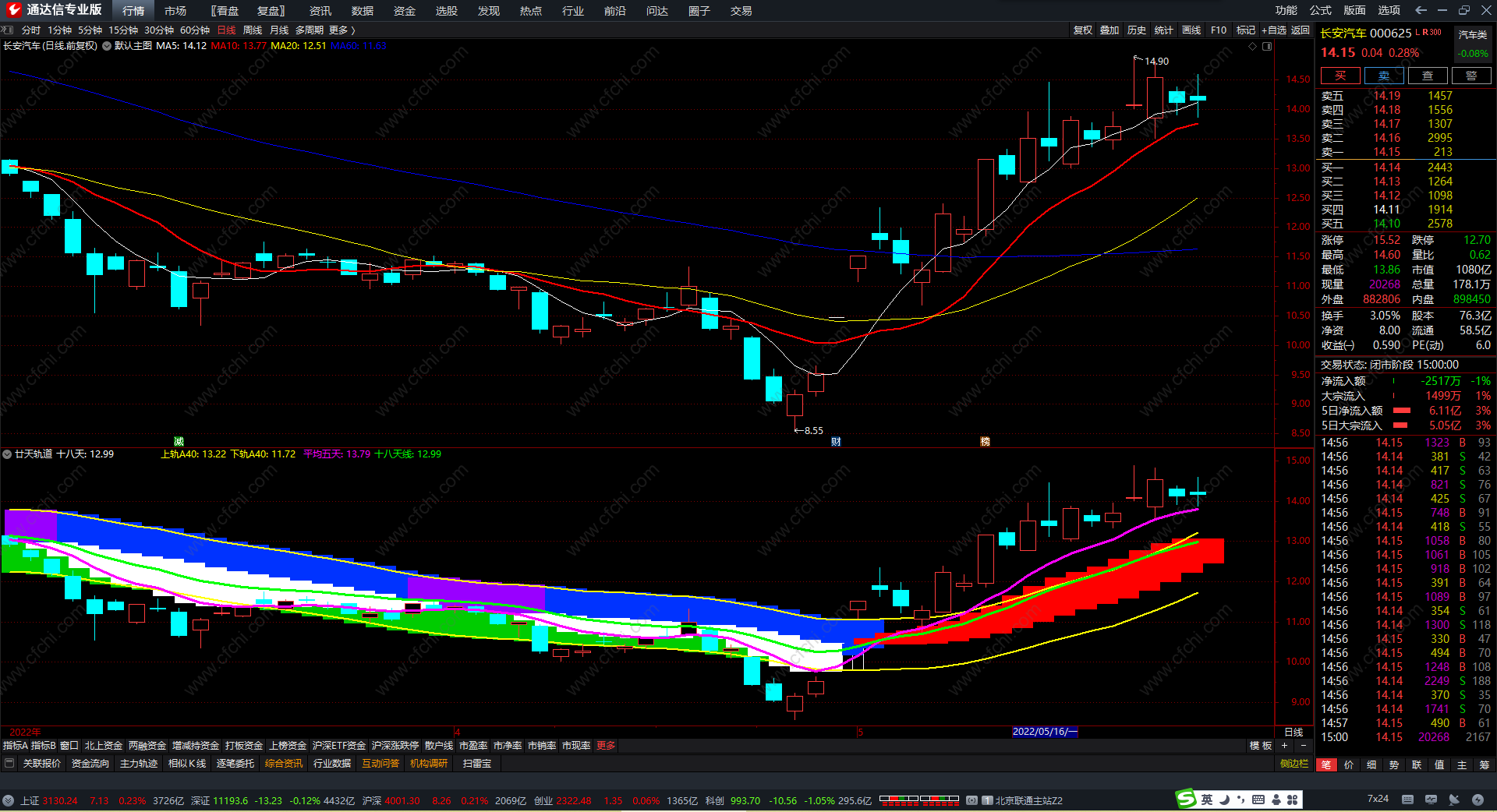Screen dimensions: 1497x812
Task: Click the diamond marker icon on chart
Action: tap(1253, 47)
